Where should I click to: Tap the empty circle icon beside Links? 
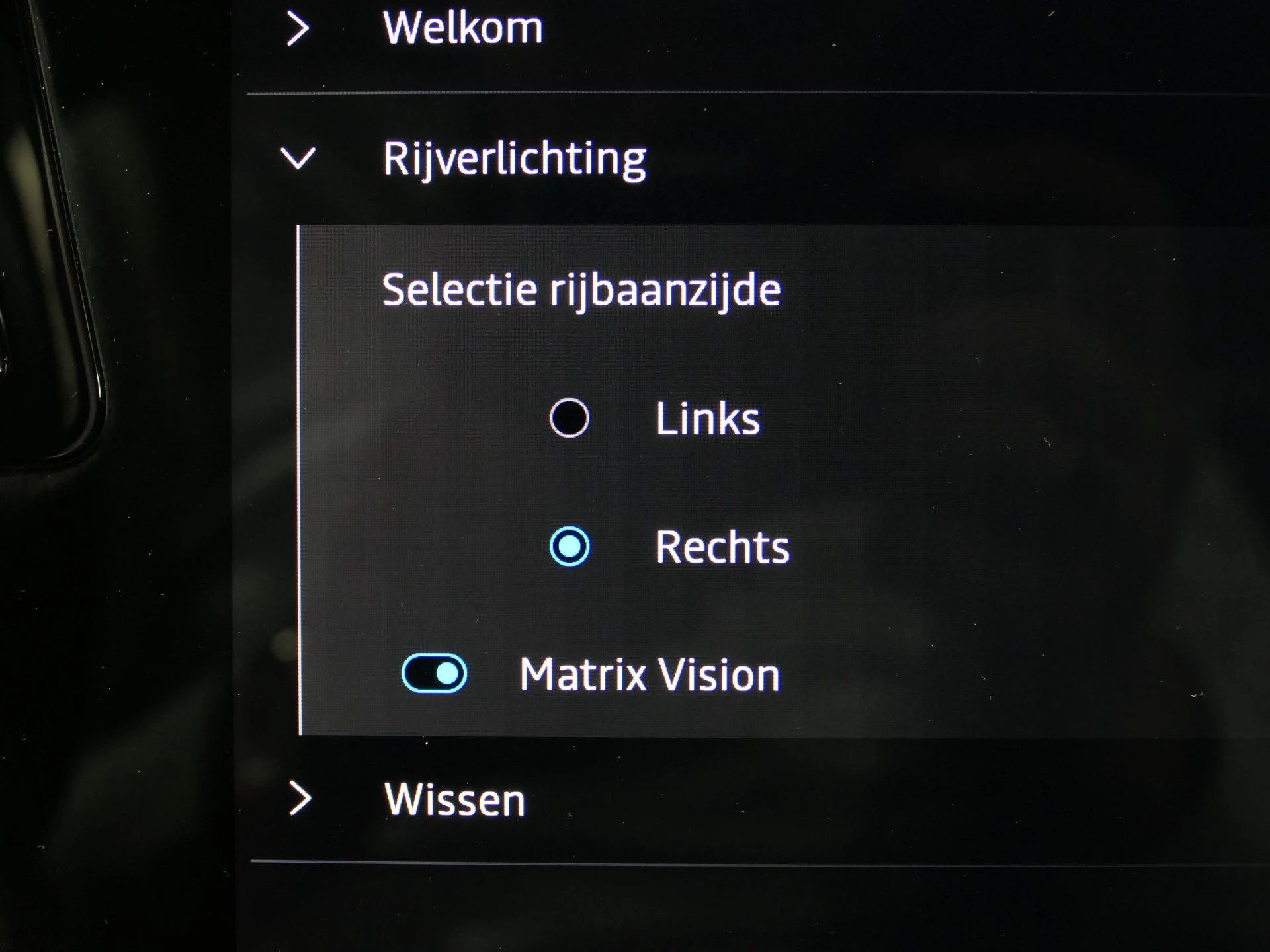[569, 418]
